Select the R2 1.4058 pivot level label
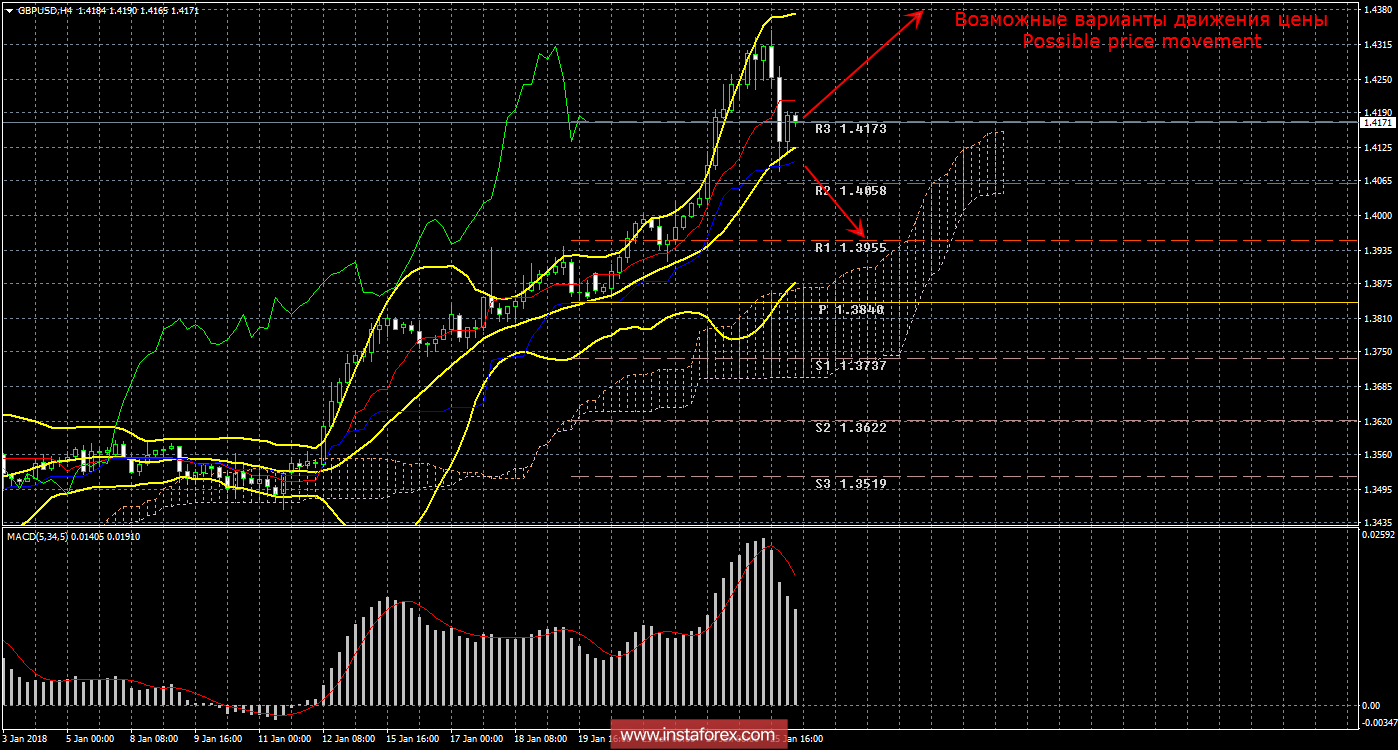Screen dimensions: 1398x750 850,190
